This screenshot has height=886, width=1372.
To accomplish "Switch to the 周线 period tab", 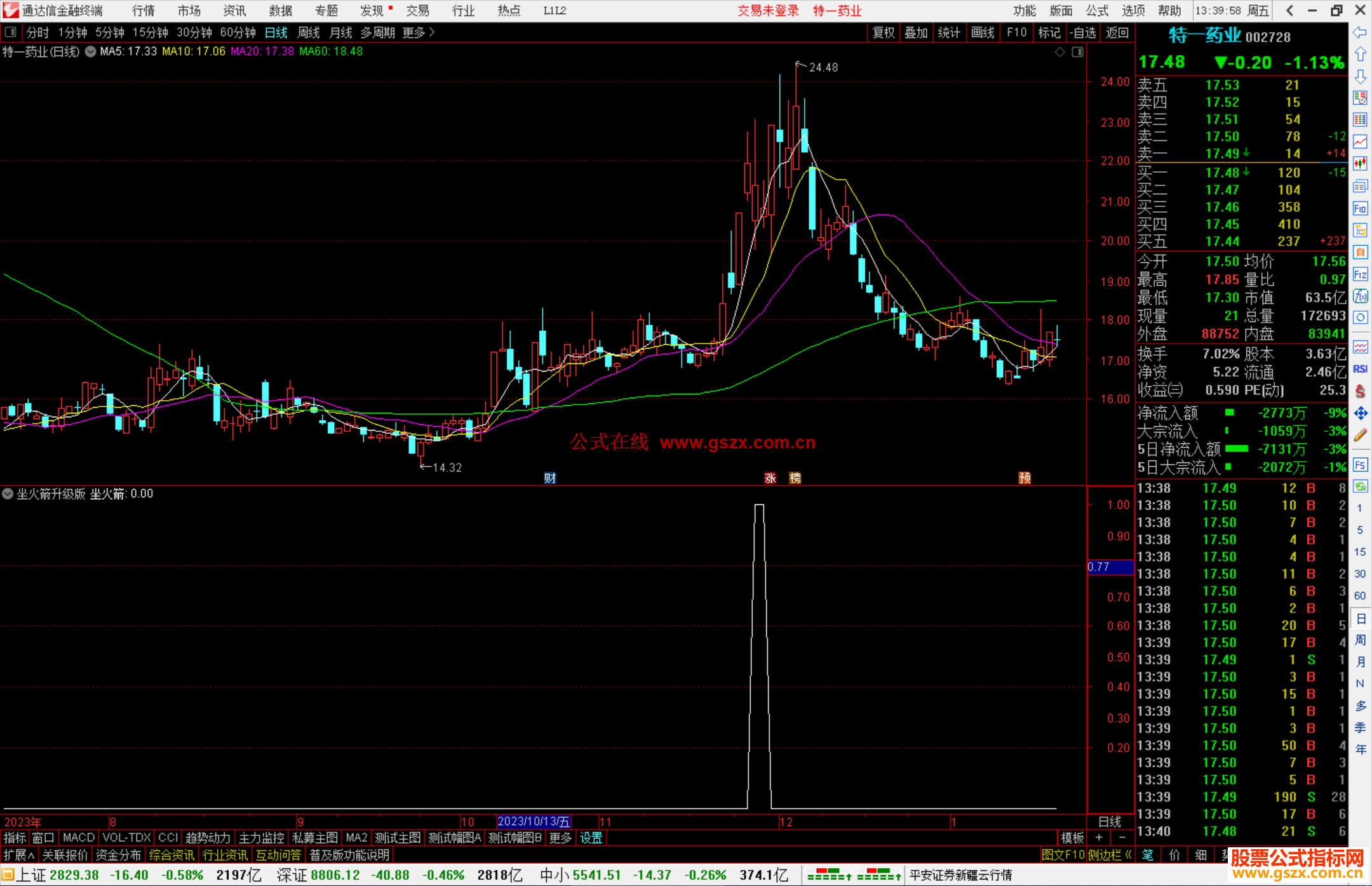I will coord(309,32).
